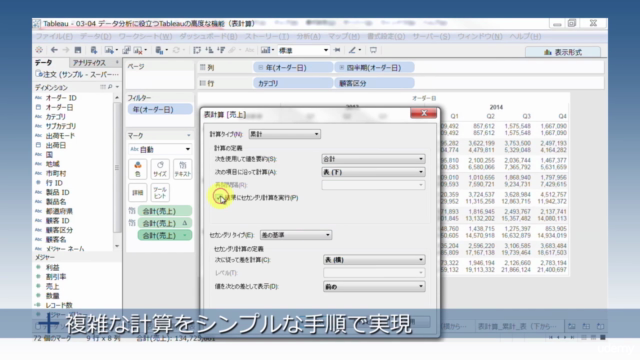Image resolution: width=640 pixels, height=360 pixels.
Task: Click the 合計(売上) pill with delta symbol
Action: point(165,223)
